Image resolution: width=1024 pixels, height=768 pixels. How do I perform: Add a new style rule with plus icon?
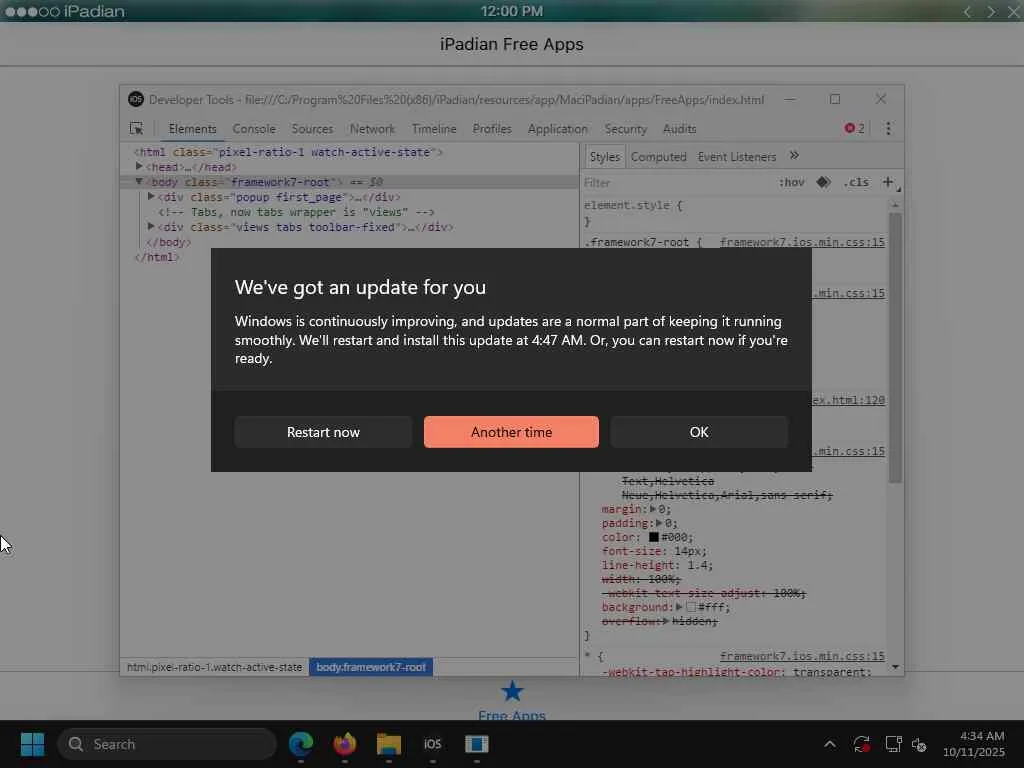tap(888, 182)
